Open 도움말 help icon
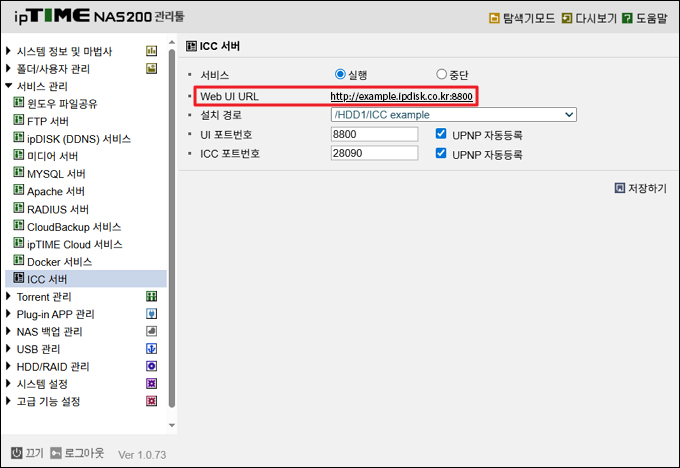This screenshot has height=468, width=680. tap(627, 18)
